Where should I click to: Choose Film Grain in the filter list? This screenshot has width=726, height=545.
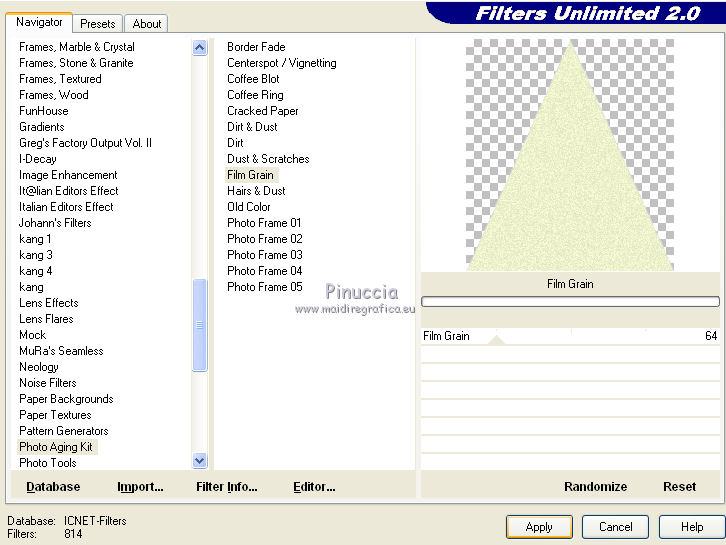pos(250,175)
